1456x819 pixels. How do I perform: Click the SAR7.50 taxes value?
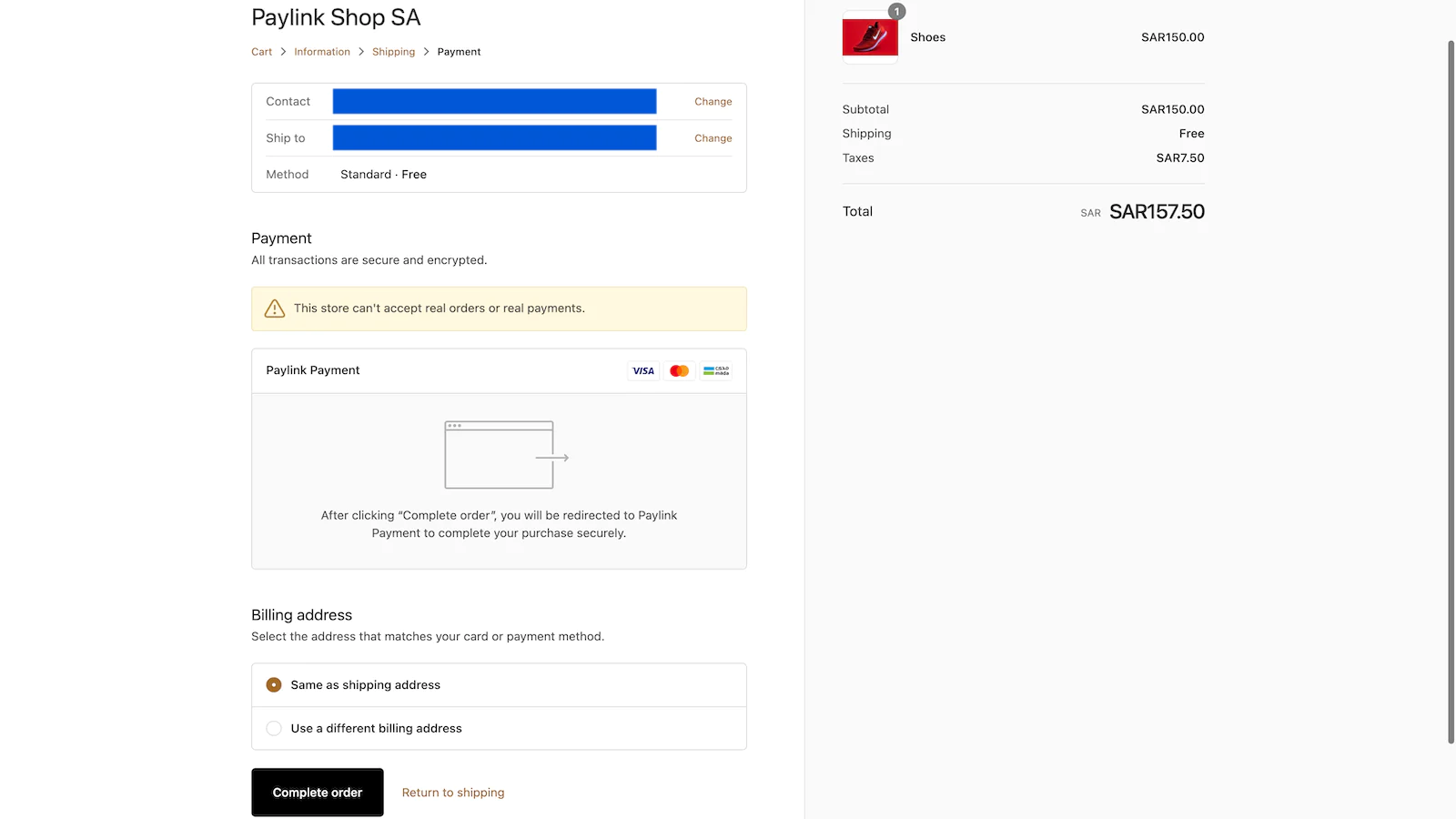click(x=1180, y=158)
